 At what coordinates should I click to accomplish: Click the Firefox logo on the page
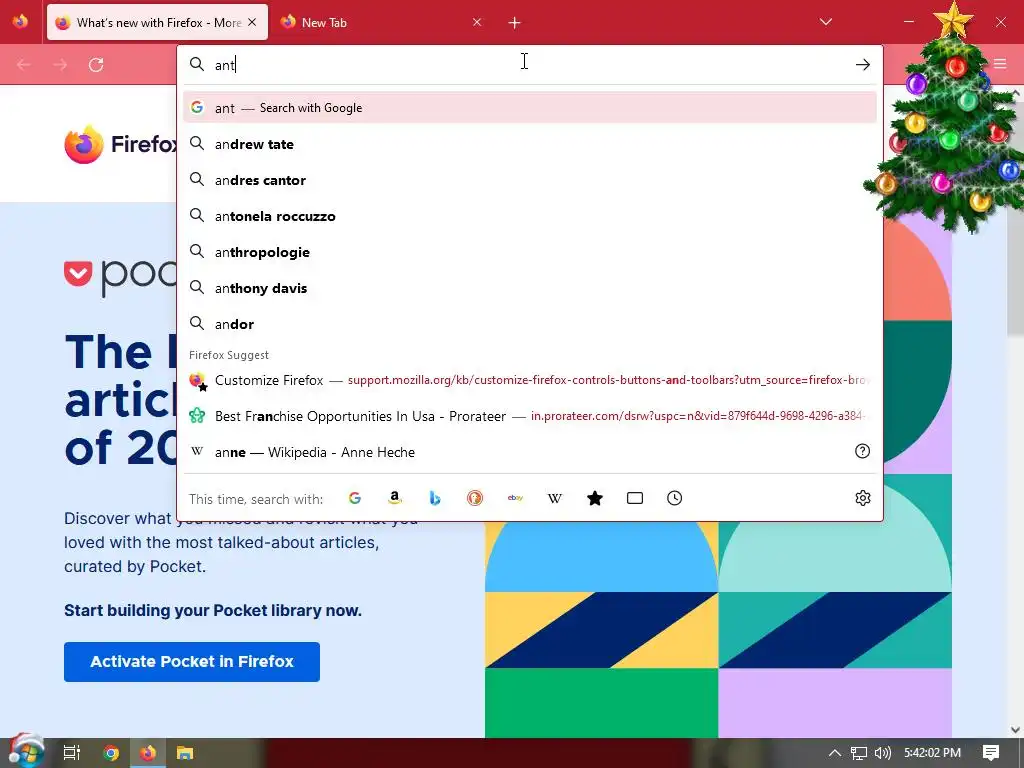121,144
